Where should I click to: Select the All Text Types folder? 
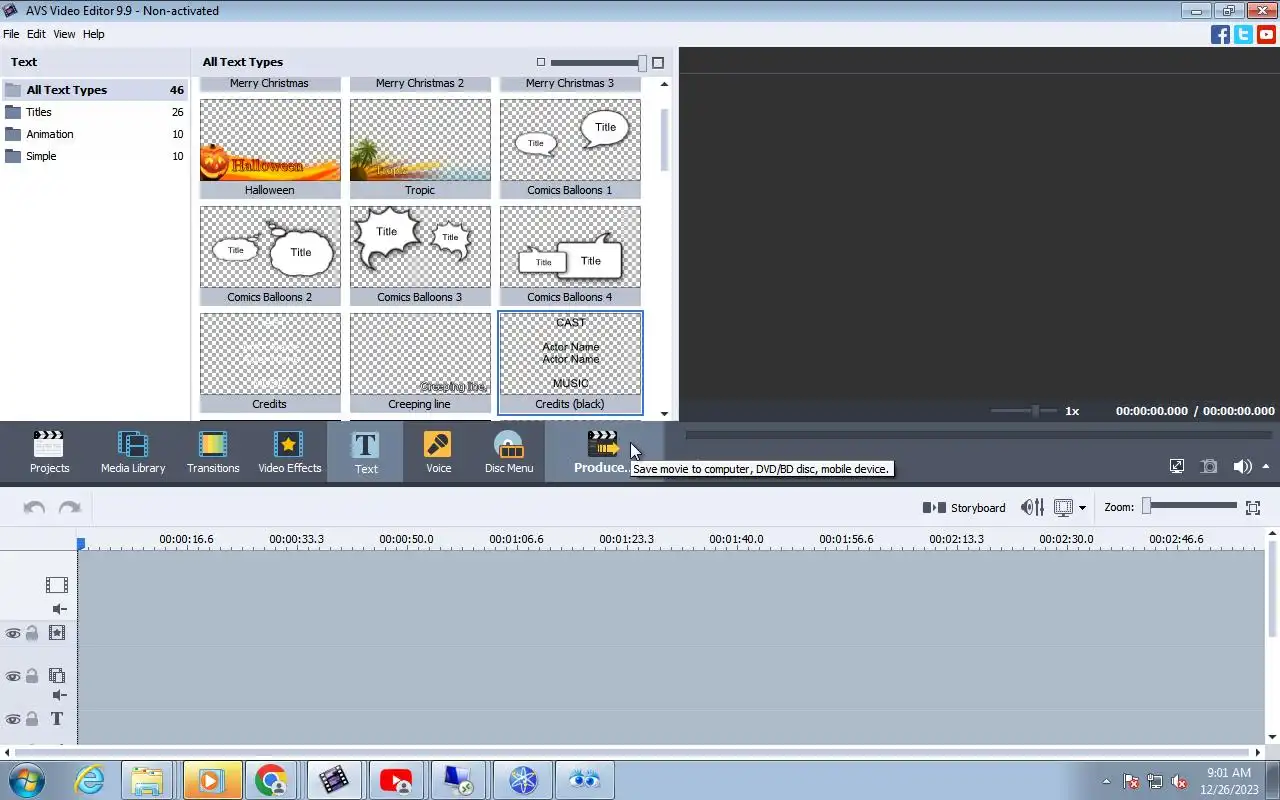pos(95,90)
